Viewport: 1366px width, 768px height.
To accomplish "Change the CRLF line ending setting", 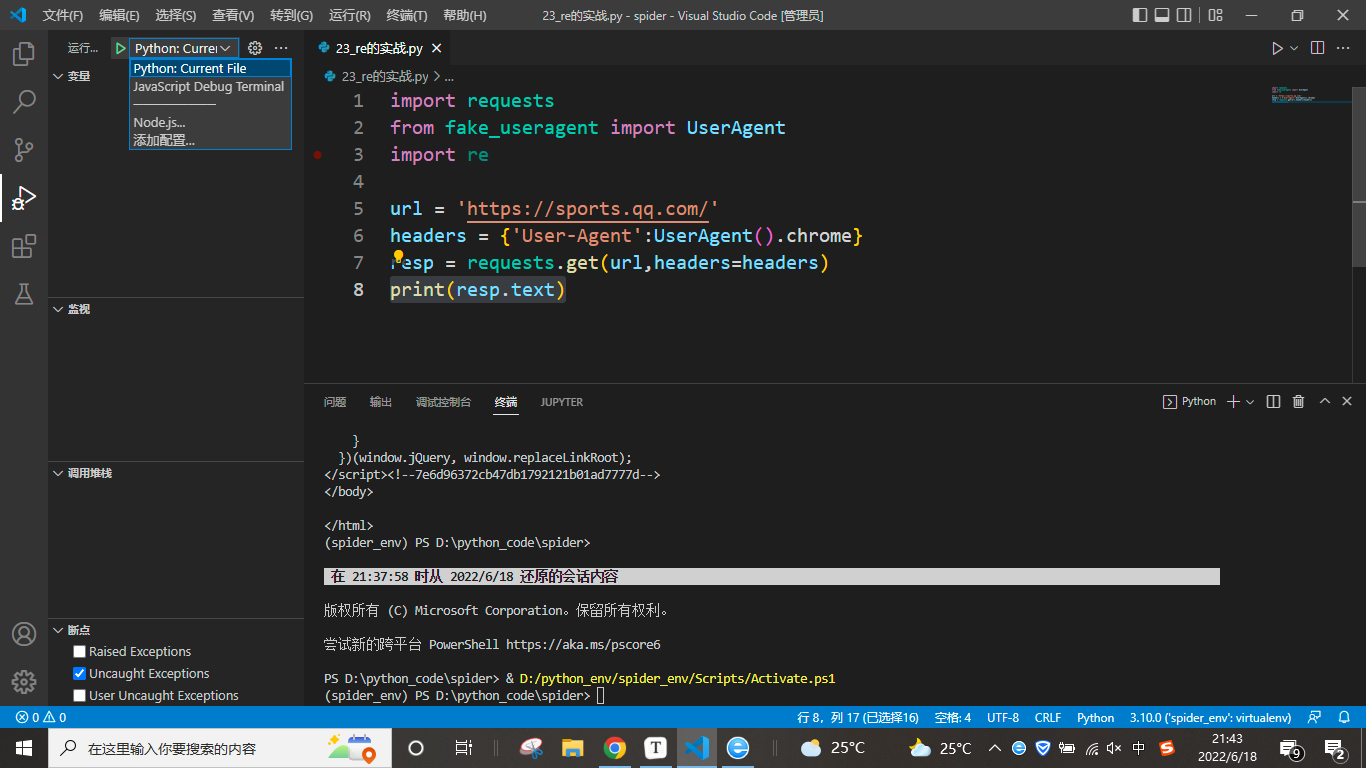I will point(1048,717).
